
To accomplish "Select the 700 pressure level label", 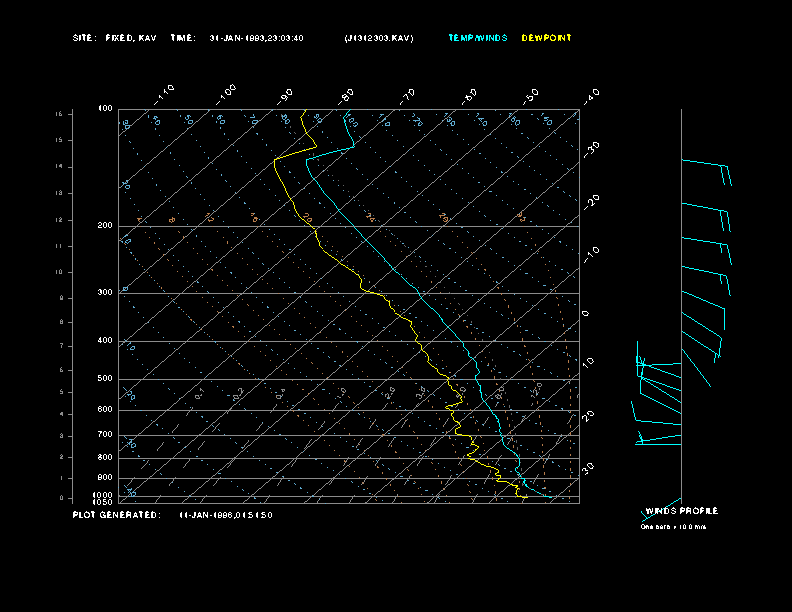I will click(105, 435).
